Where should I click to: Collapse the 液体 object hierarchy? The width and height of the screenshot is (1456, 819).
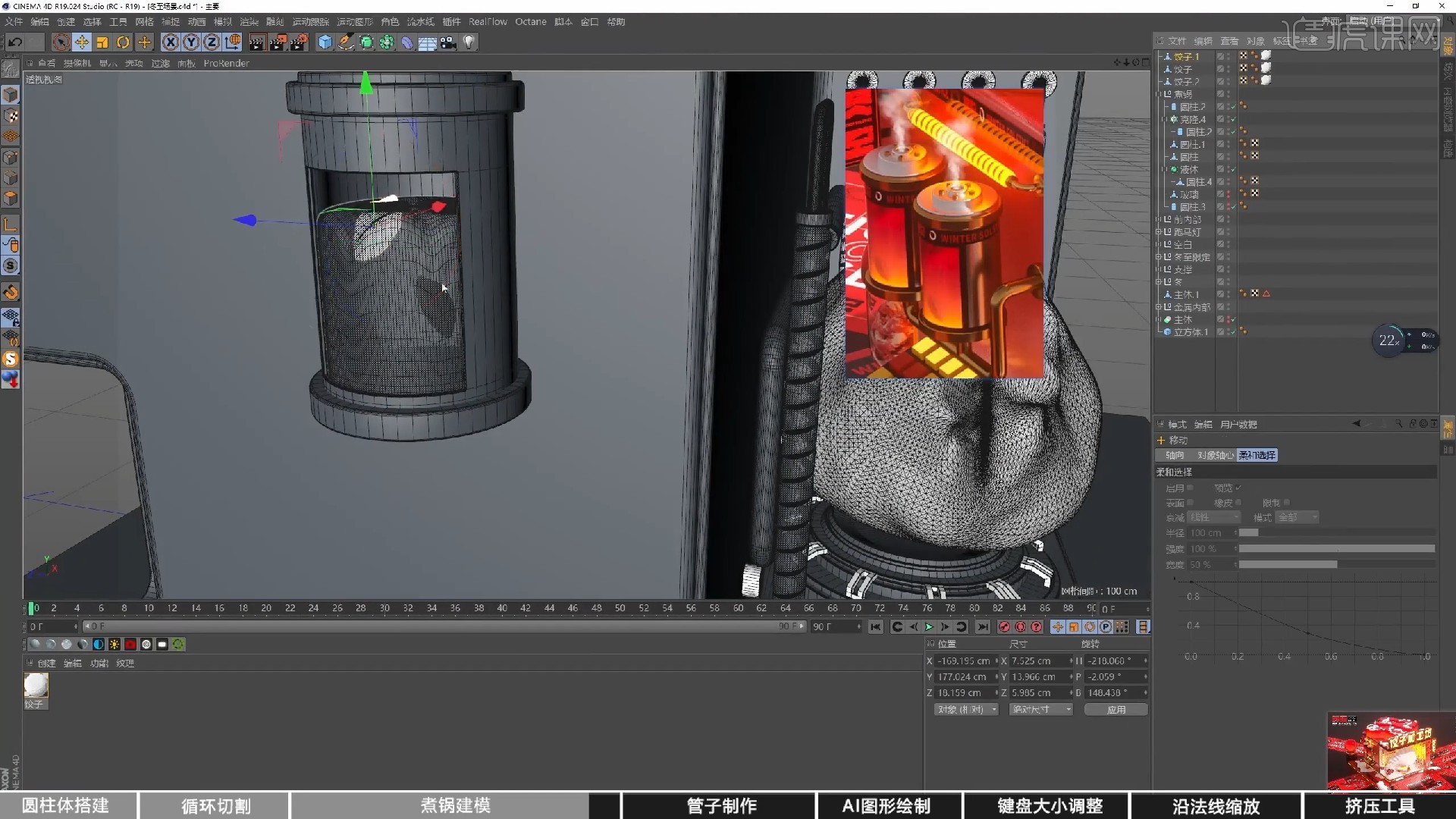point(1166,170)
